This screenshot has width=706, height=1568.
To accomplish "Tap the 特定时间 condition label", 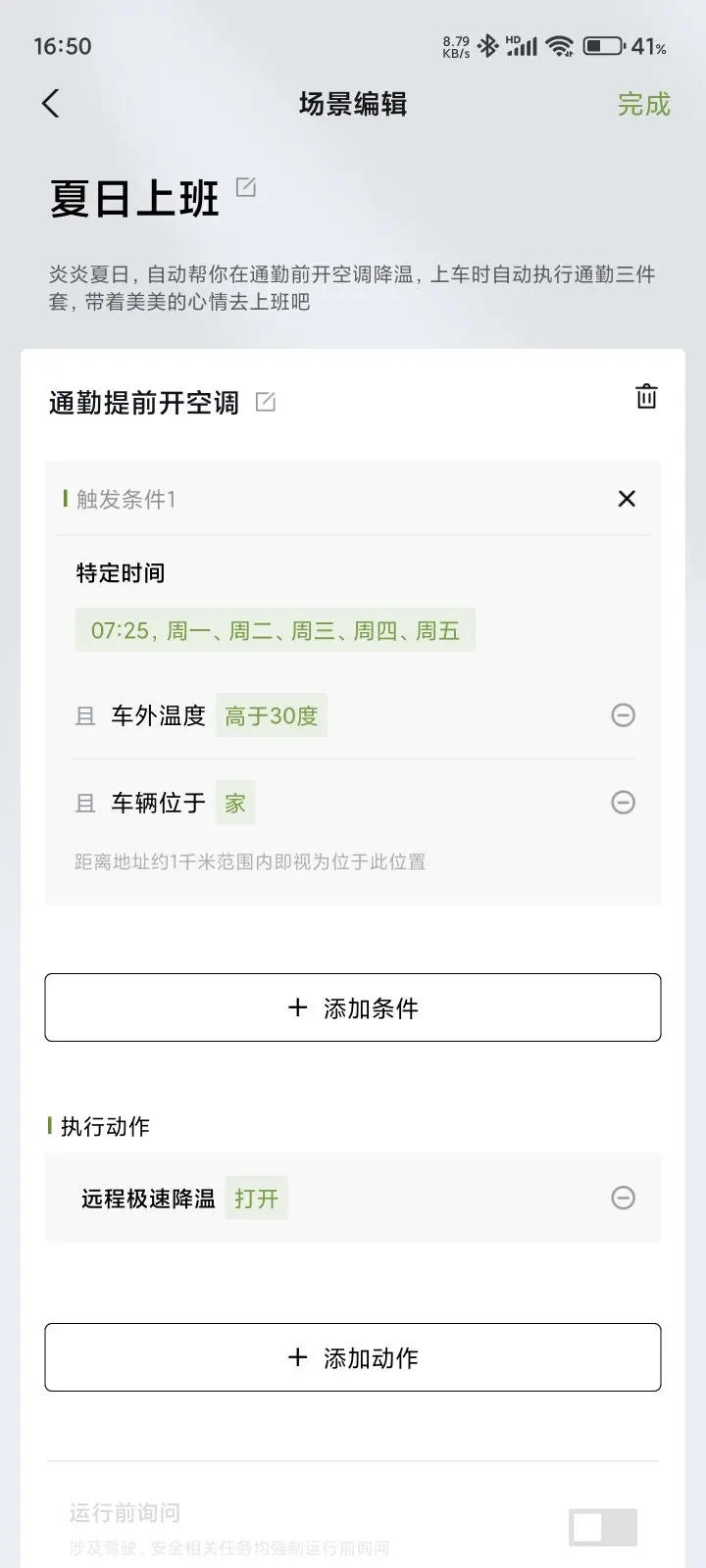I will coord(121,573).
